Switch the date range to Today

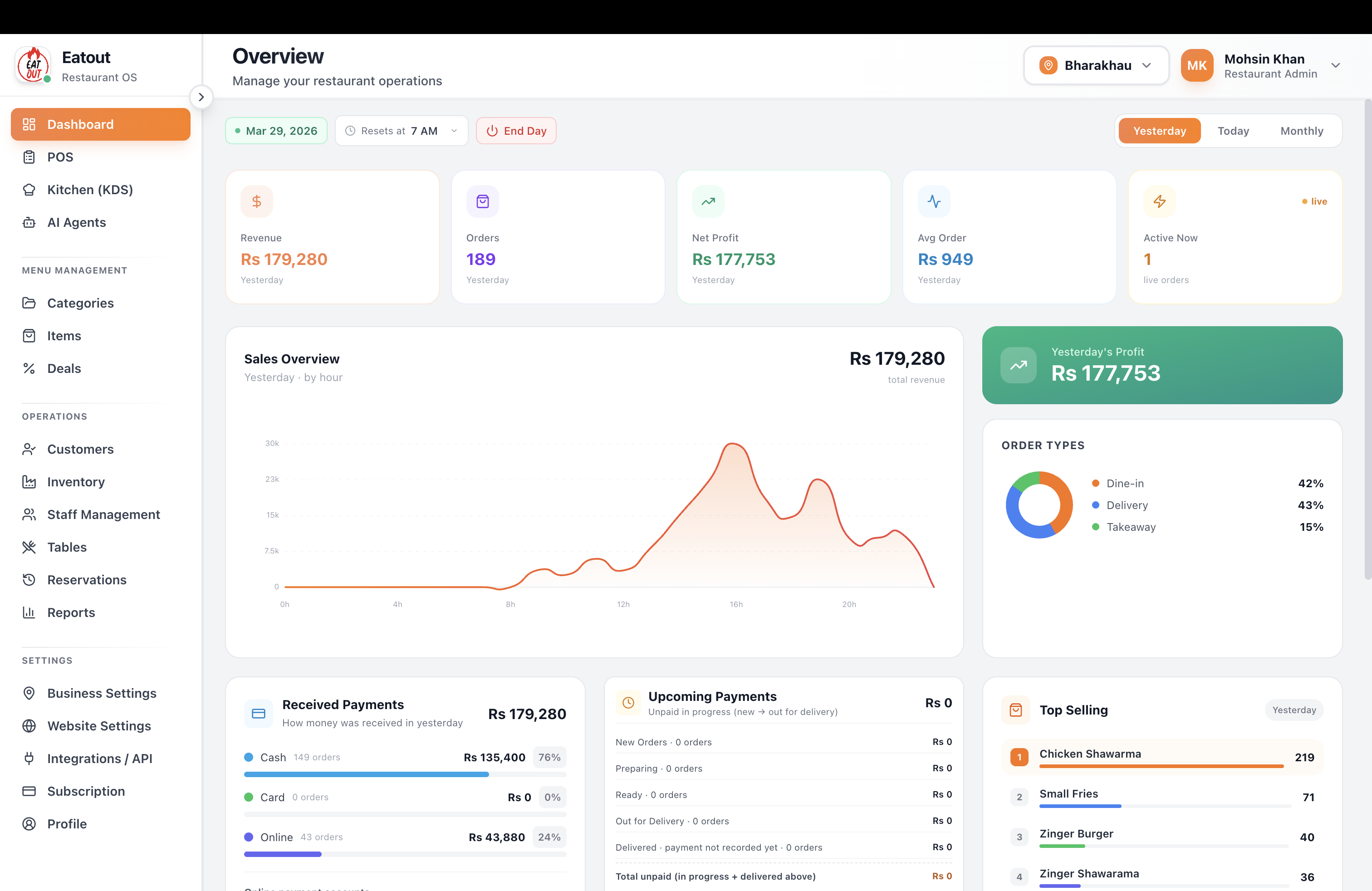tap(1233, 131)
